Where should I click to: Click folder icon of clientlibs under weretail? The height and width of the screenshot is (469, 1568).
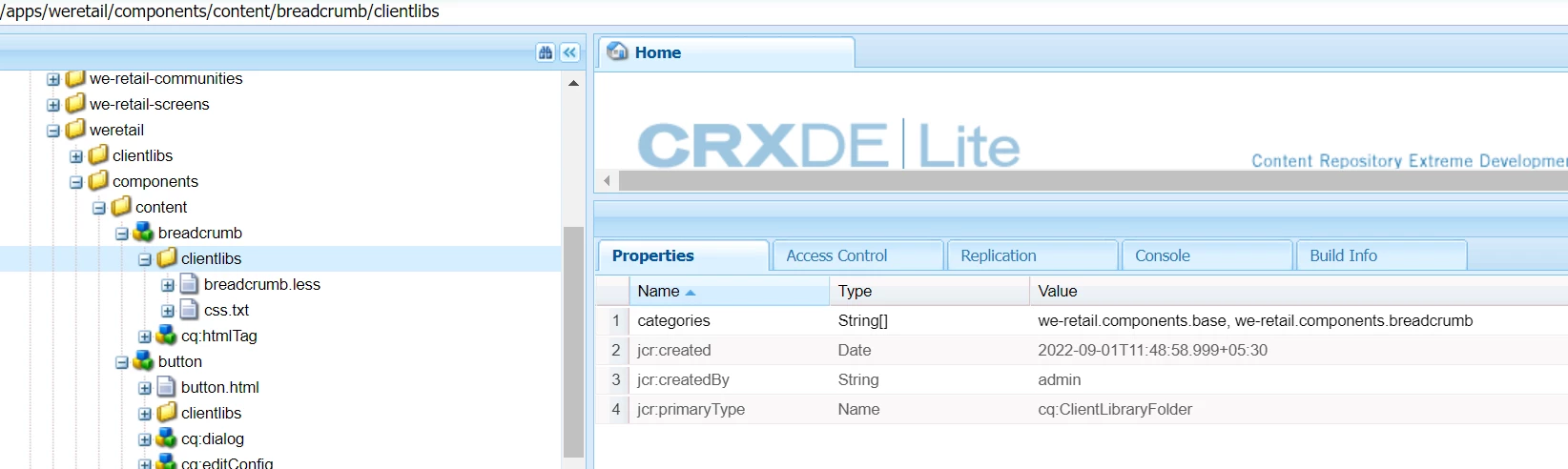(98, 155)
